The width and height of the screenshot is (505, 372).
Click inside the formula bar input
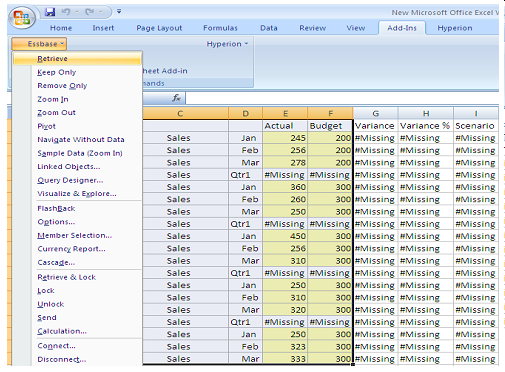[342, 98]
